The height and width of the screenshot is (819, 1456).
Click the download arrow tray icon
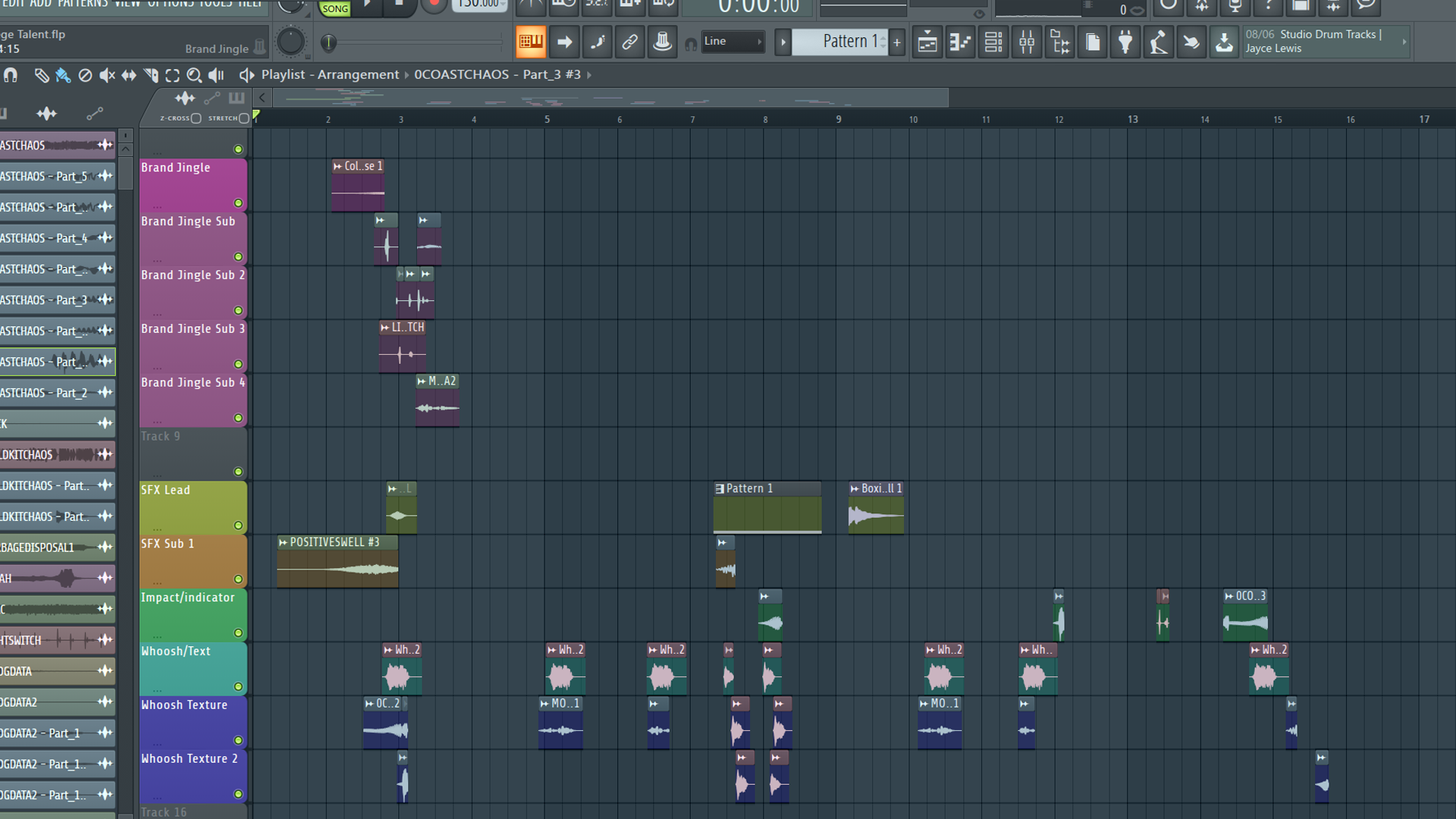[x=1224, y=42]
